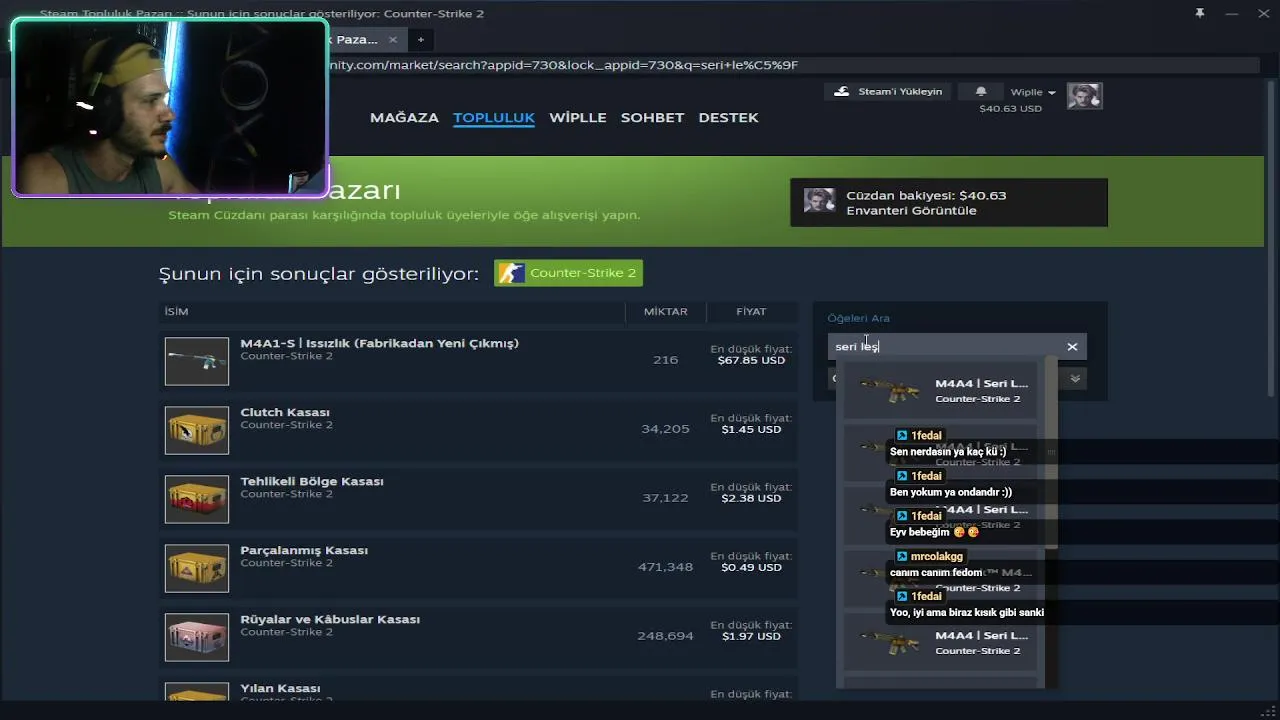Screen dimensions: 1280x720
Task: Sort by the MİKTAR column header
Action: [665, 312]
